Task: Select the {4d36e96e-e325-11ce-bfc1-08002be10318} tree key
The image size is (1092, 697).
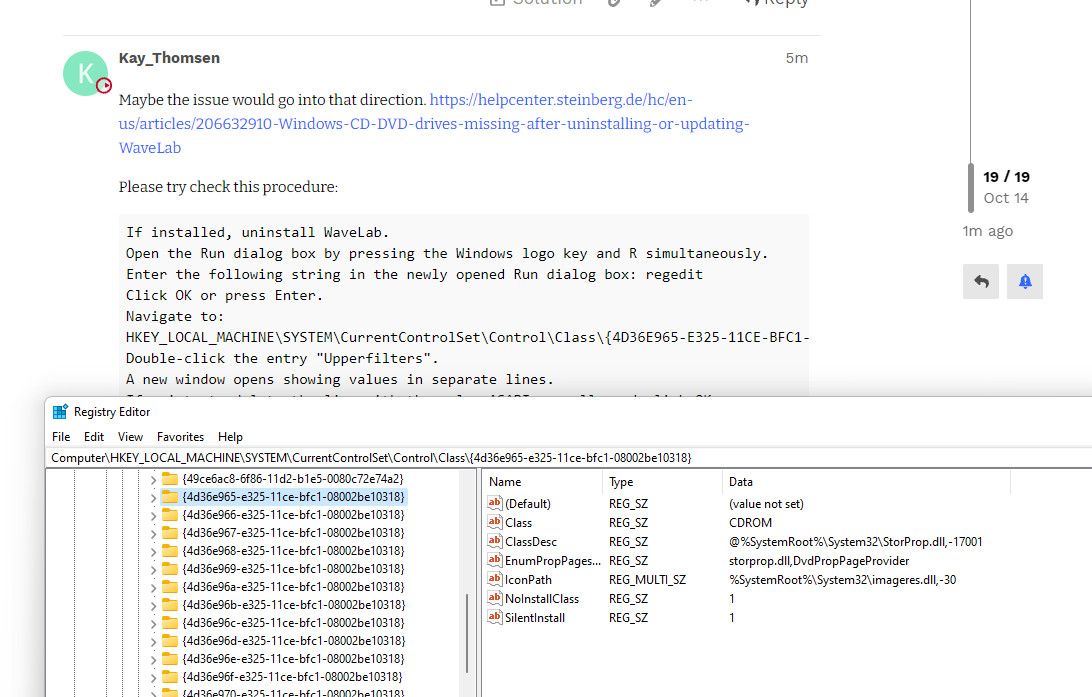Action: [293, 658]
